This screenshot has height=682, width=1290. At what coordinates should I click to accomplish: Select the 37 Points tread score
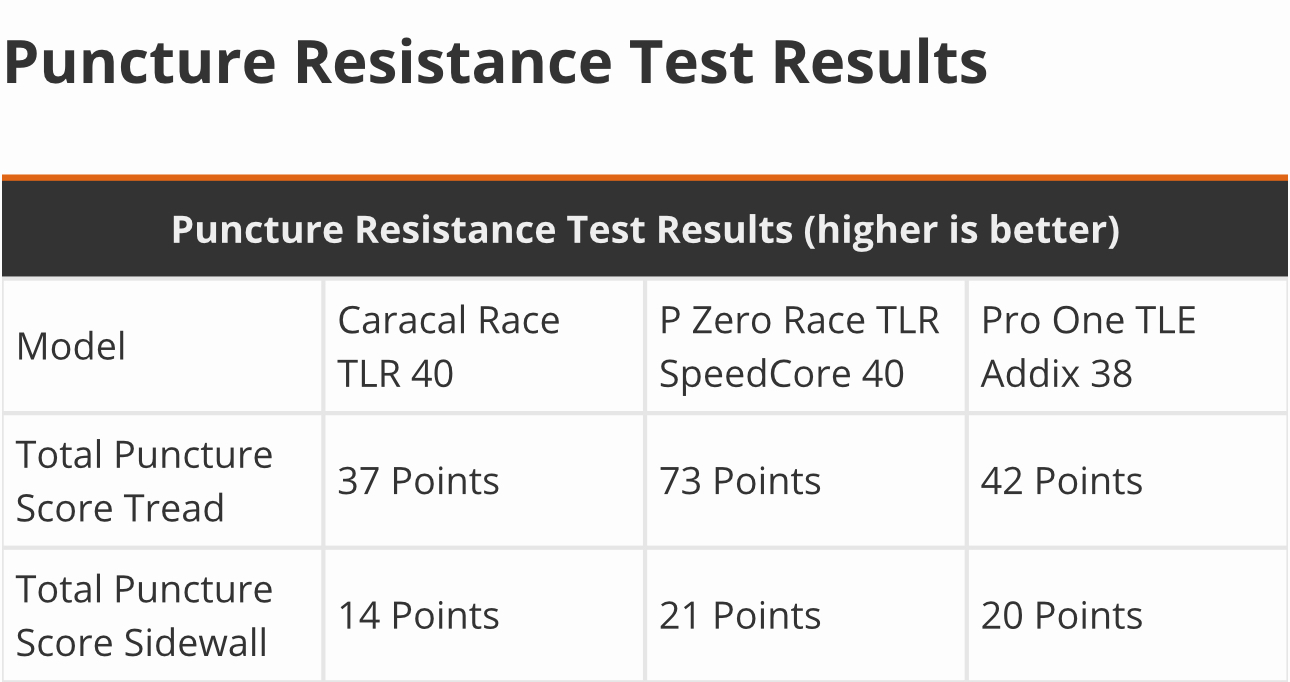point(418,481)
